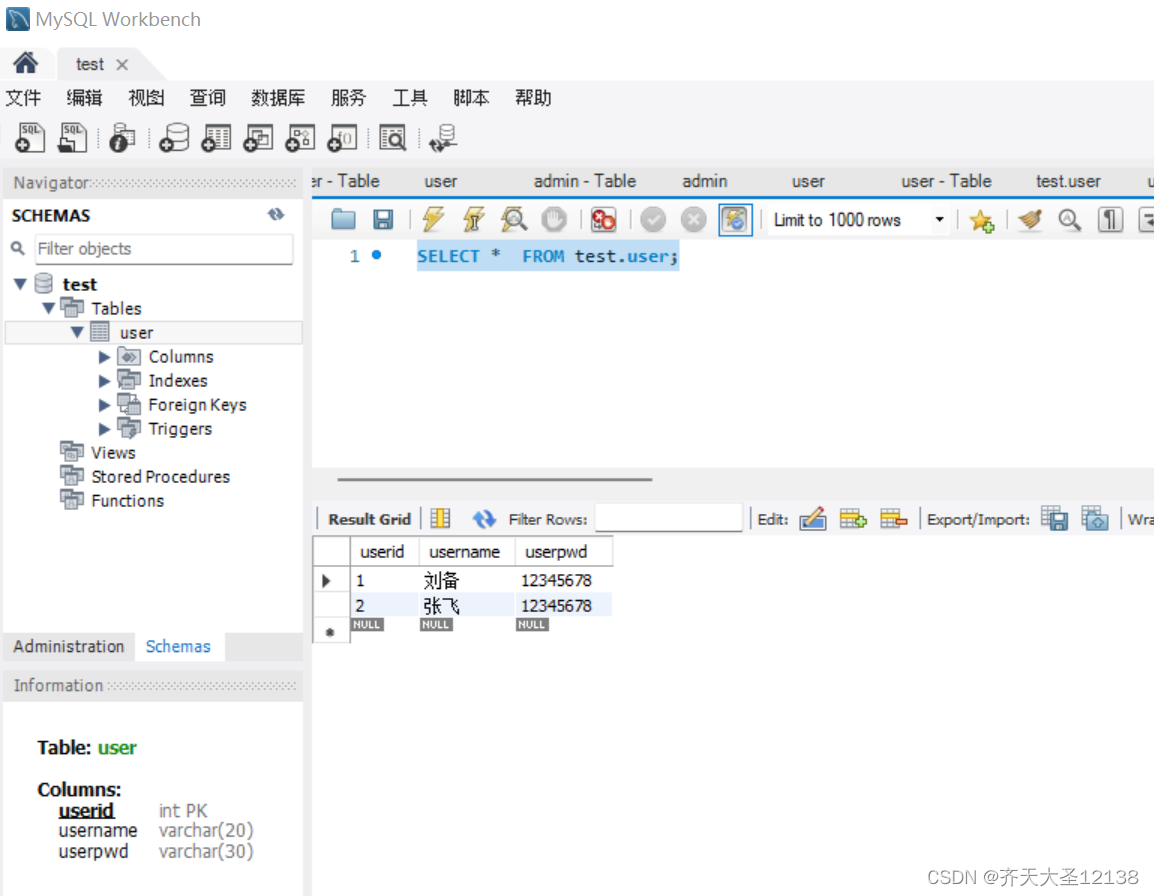Collapse the test schema node

pos(21,284)
